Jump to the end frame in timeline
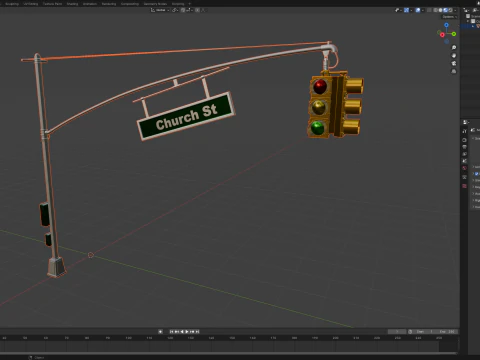The width and height of the screenshot is (480, 360). [197, 332]
